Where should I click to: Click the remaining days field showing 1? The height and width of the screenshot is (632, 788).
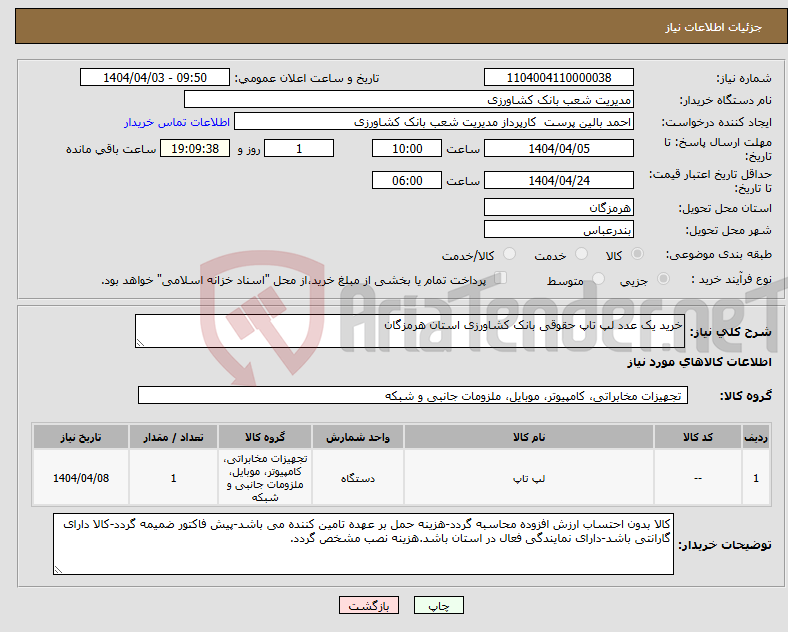click(x=299, y=148)
